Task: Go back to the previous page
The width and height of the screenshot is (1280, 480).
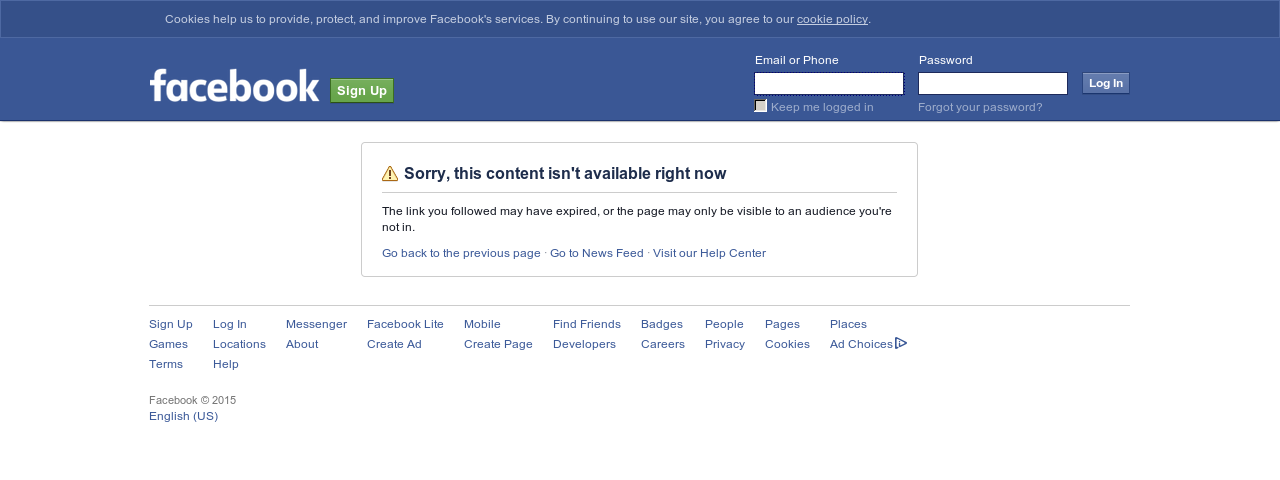Action: click(461, 253)
